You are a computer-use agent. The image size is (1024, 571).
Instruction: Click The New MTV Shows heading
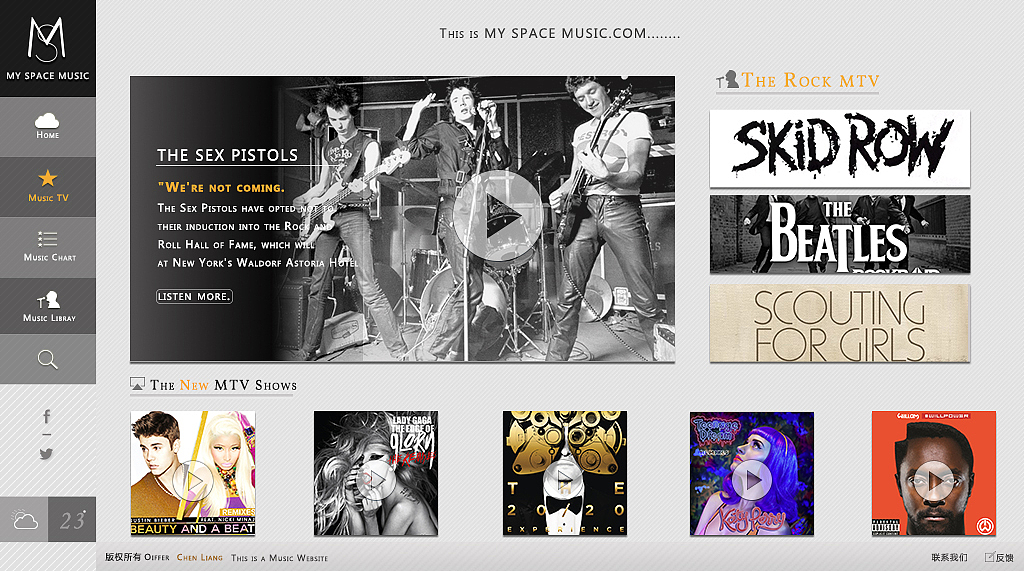223,385
